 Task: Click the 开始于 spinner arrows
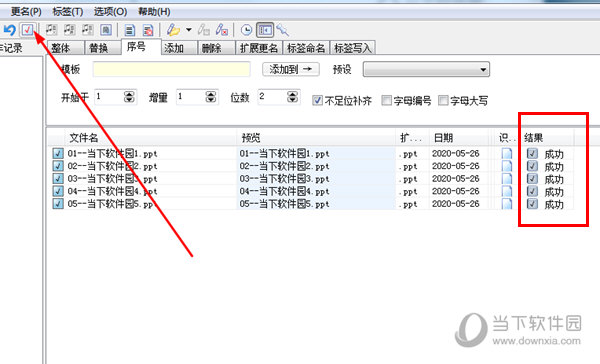coord(130,97)
